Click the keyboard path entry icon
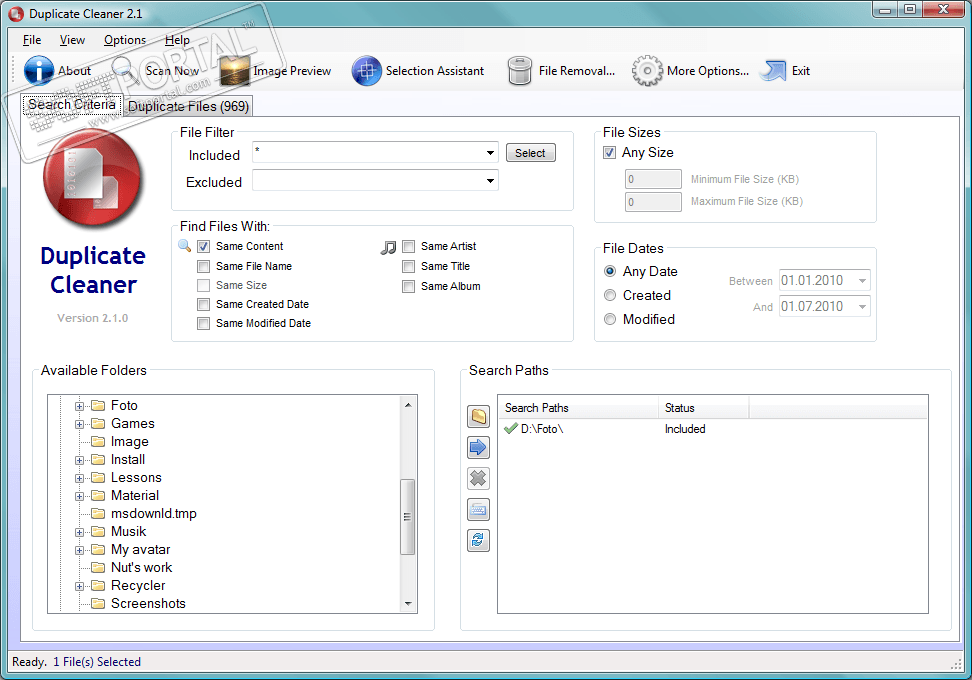This screenshot has width=972, height=680. [478, 510]
